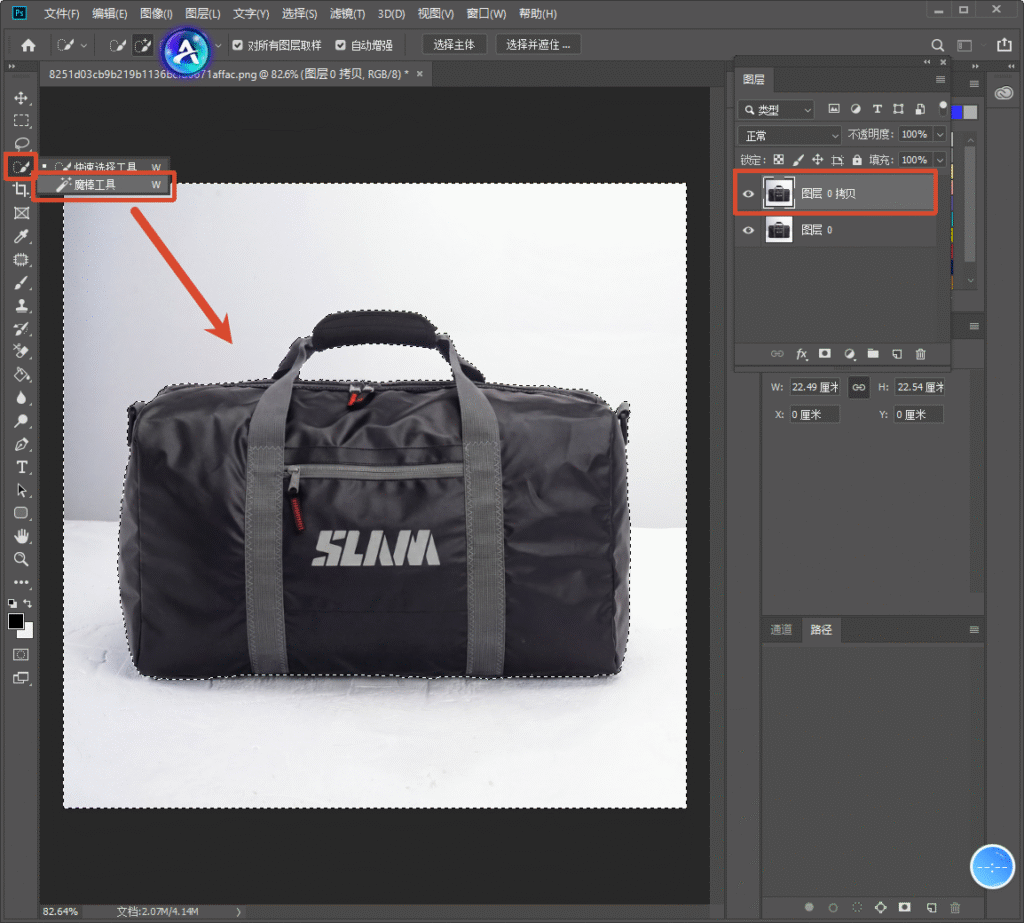Screen dimensions: 1024x923
Task: Click the background white color swatch
Action: [x=27, y=632]
